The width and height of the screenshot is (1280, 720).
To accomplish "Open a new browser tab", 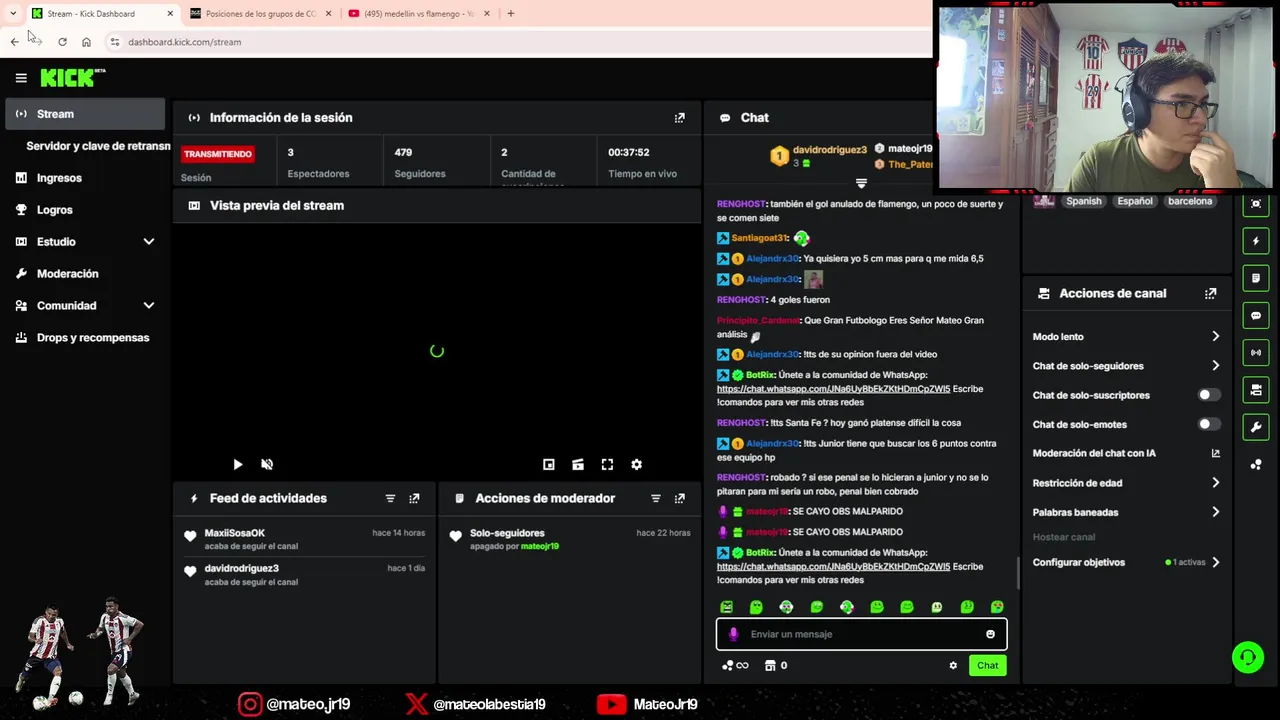I will [x=511, y=14].
